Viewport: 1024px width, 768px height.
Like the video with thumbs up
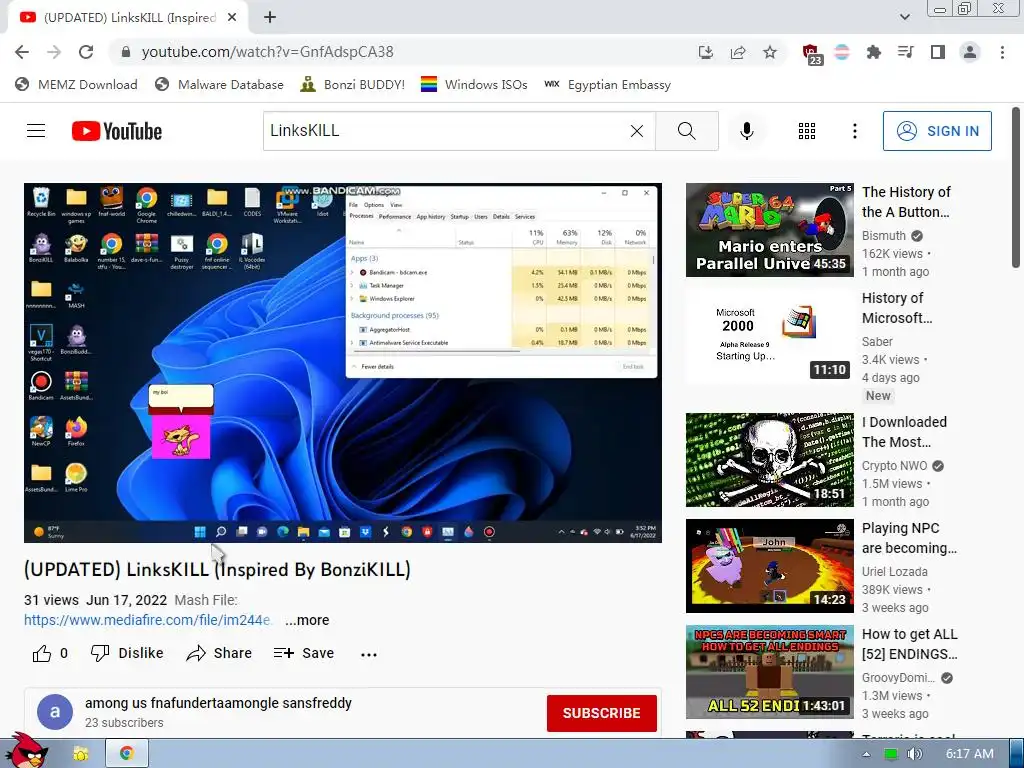[x=50, y=653]
